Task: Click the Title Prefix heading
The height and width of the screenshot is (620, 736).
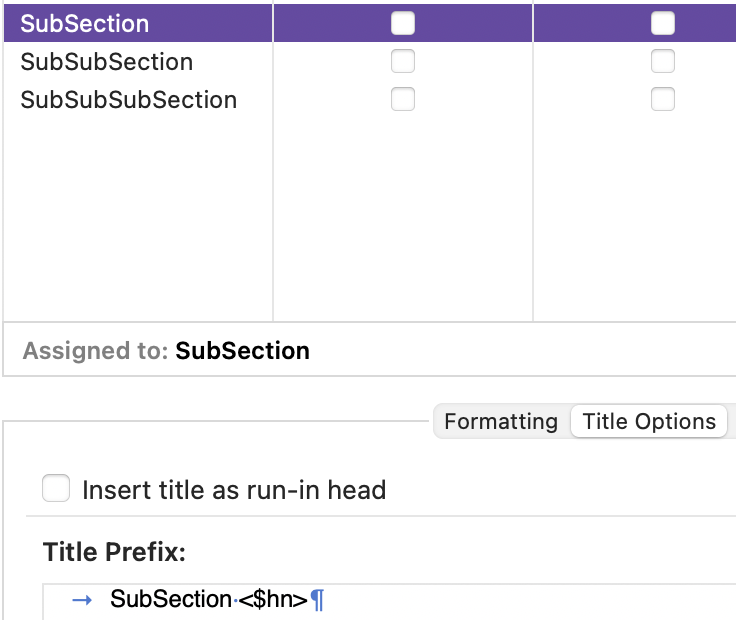Action: pyautogui.click(x=114, y=551)
